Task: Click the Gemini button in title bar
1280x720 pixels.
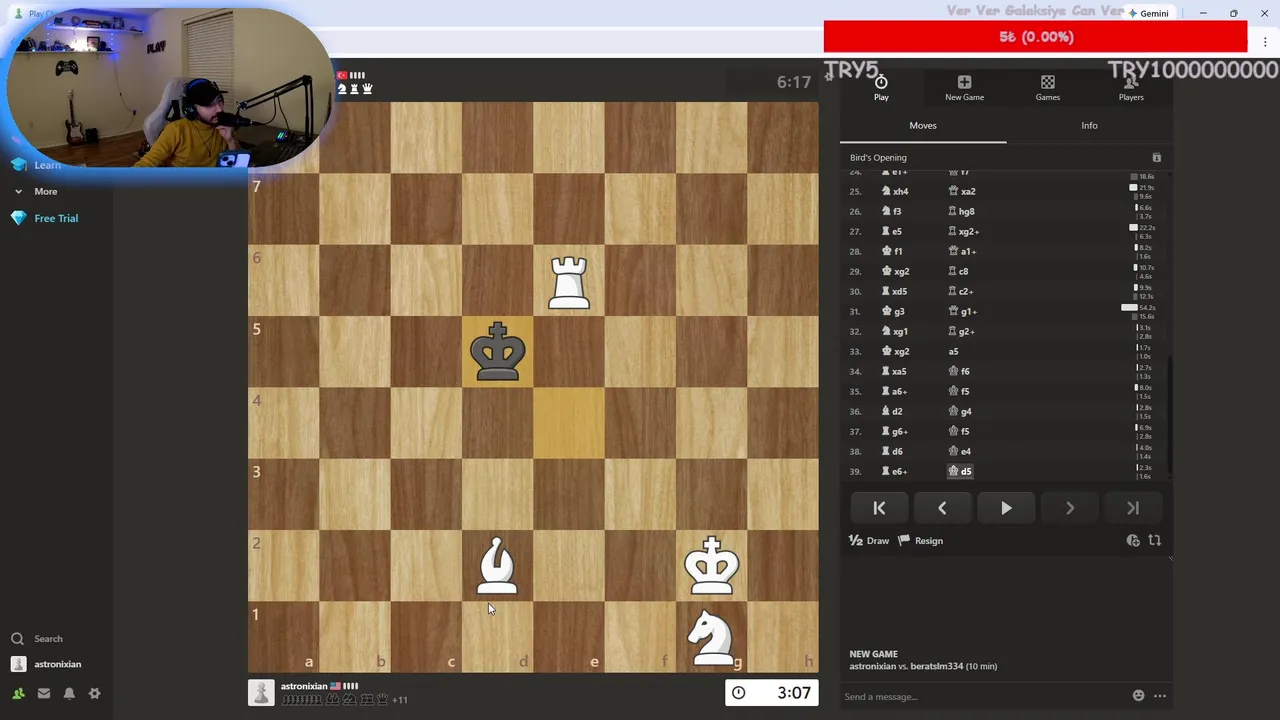Action: click(1148, 13)
